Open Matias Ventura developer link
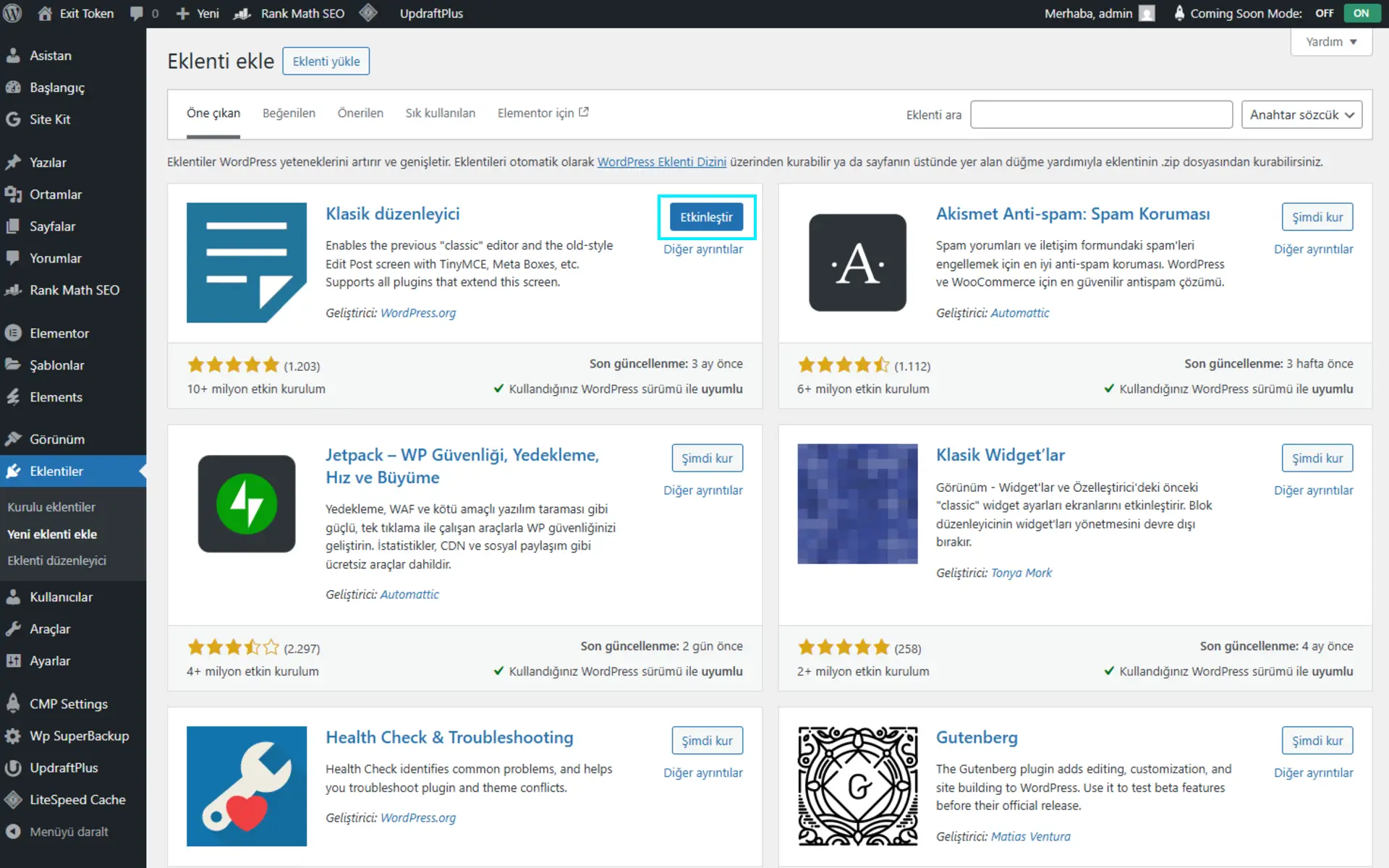The image size is (1389, 868). click(1030, 836)
